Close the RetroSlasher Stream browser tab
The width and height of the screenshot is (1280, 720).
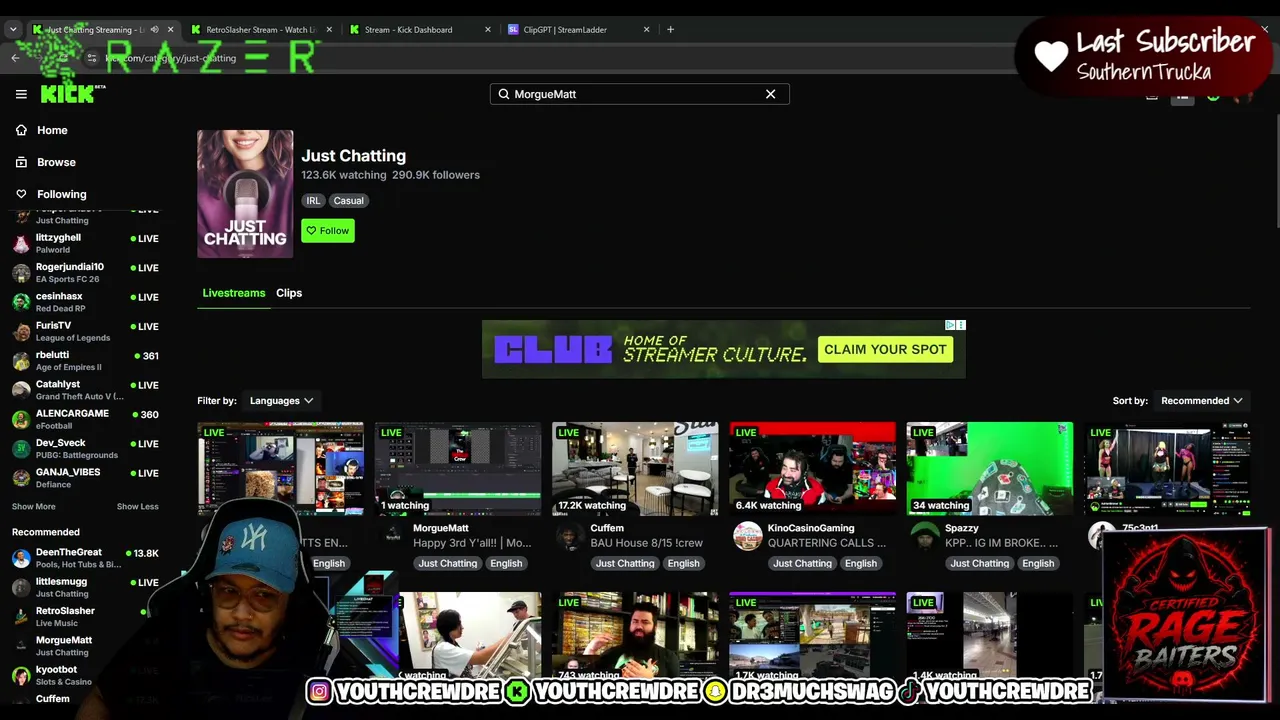[x=329, y=30]
